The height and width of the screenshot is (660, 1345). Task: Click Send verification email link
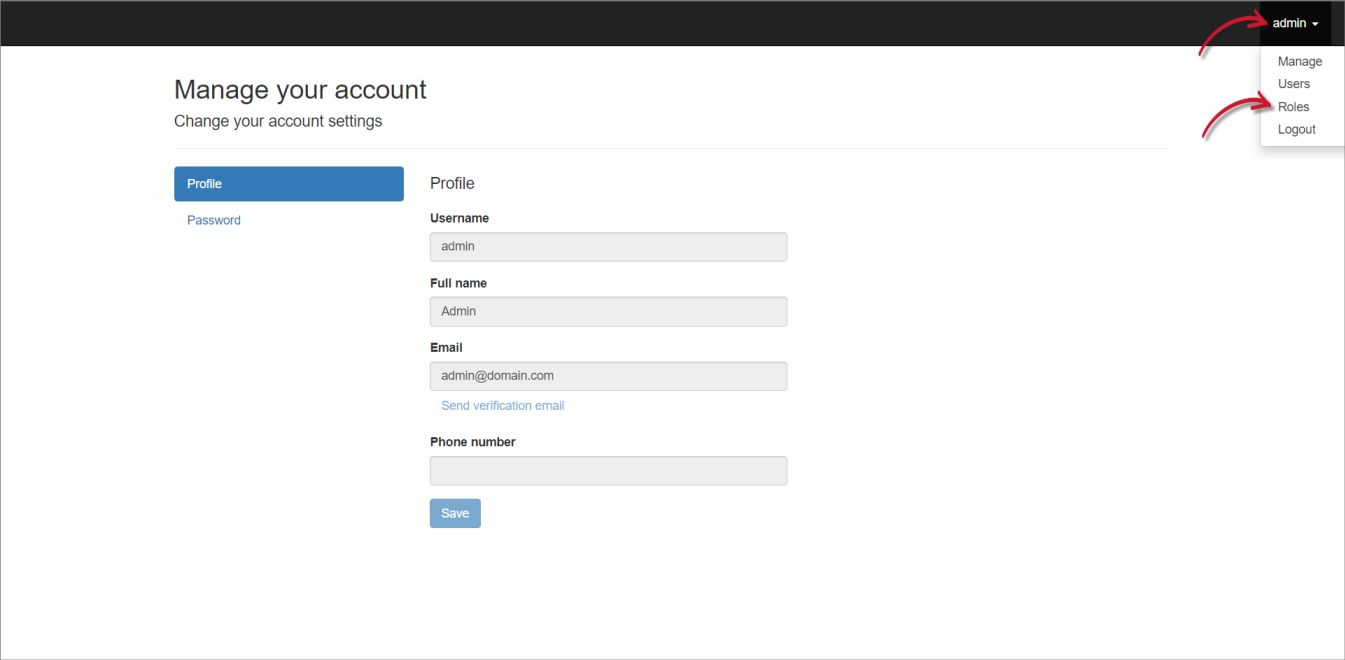[503, 405]
